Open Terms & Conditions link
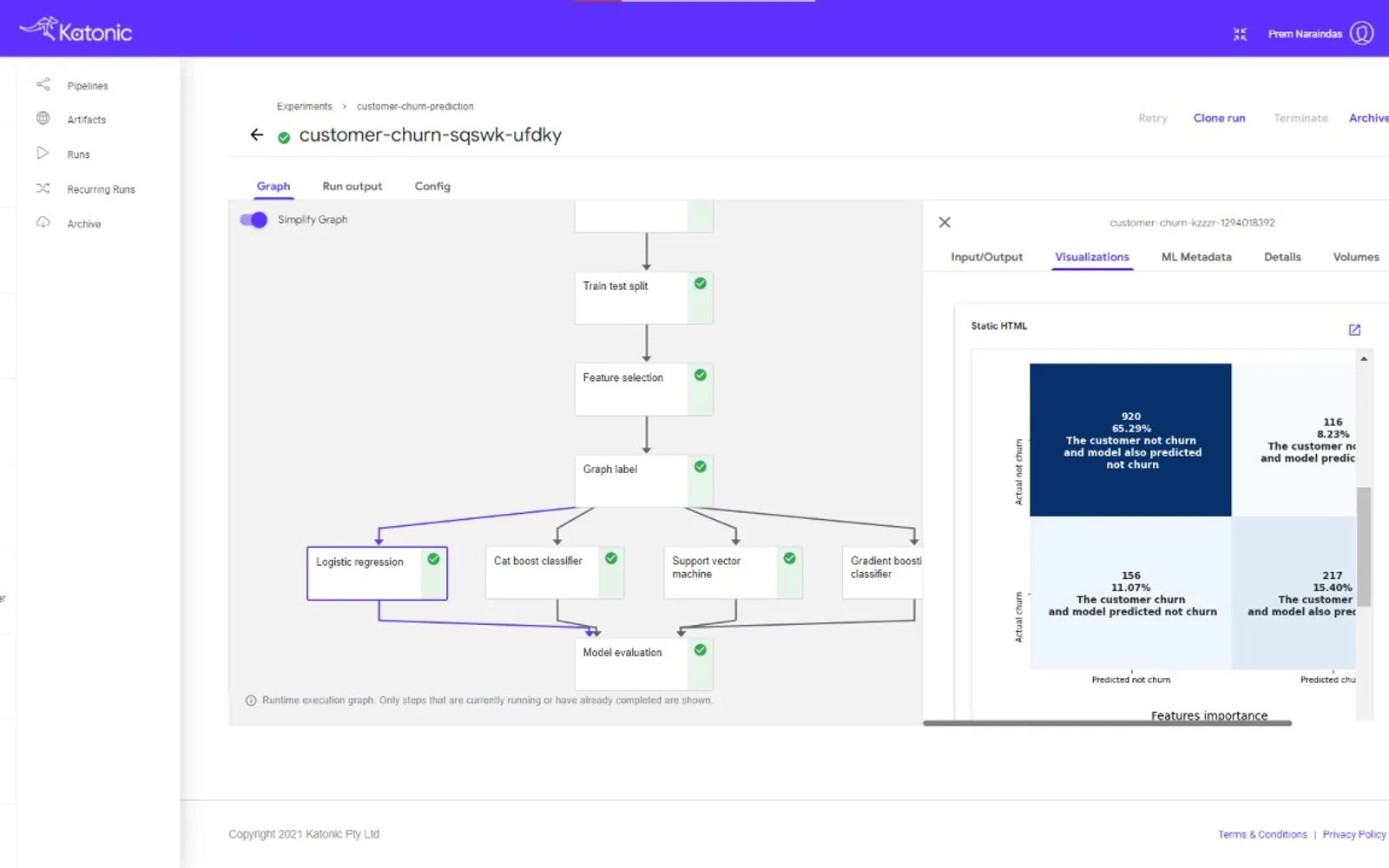 click(x=1262, y=834)
